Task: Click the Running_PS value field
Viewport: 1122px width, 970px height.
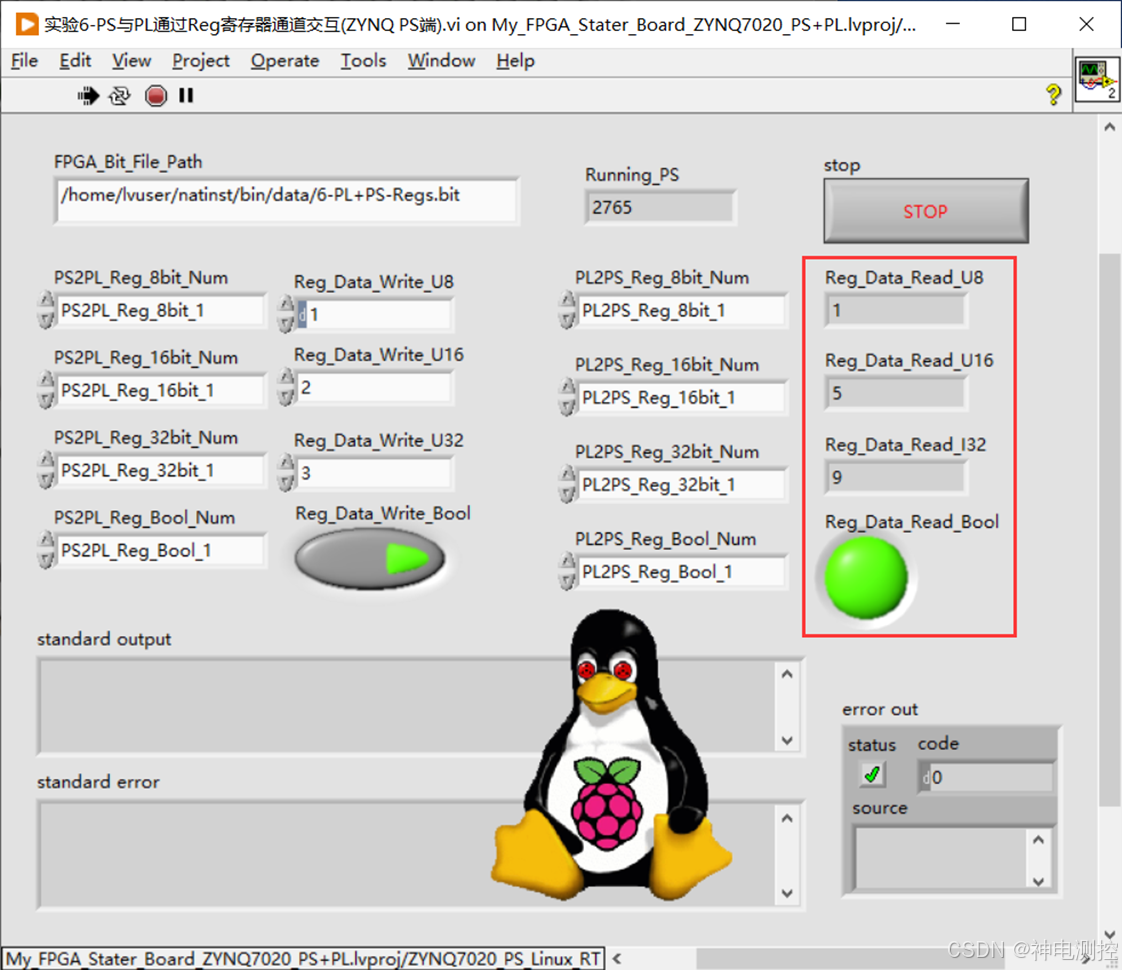Action: tap(660, 207)
